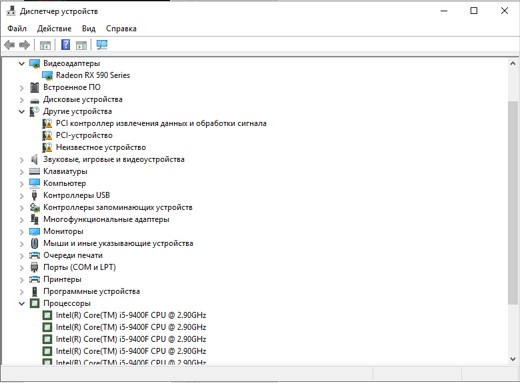Click the scan hardware changes monitor icon
Screen dimensions: 520x383
(x=102, y=45)
